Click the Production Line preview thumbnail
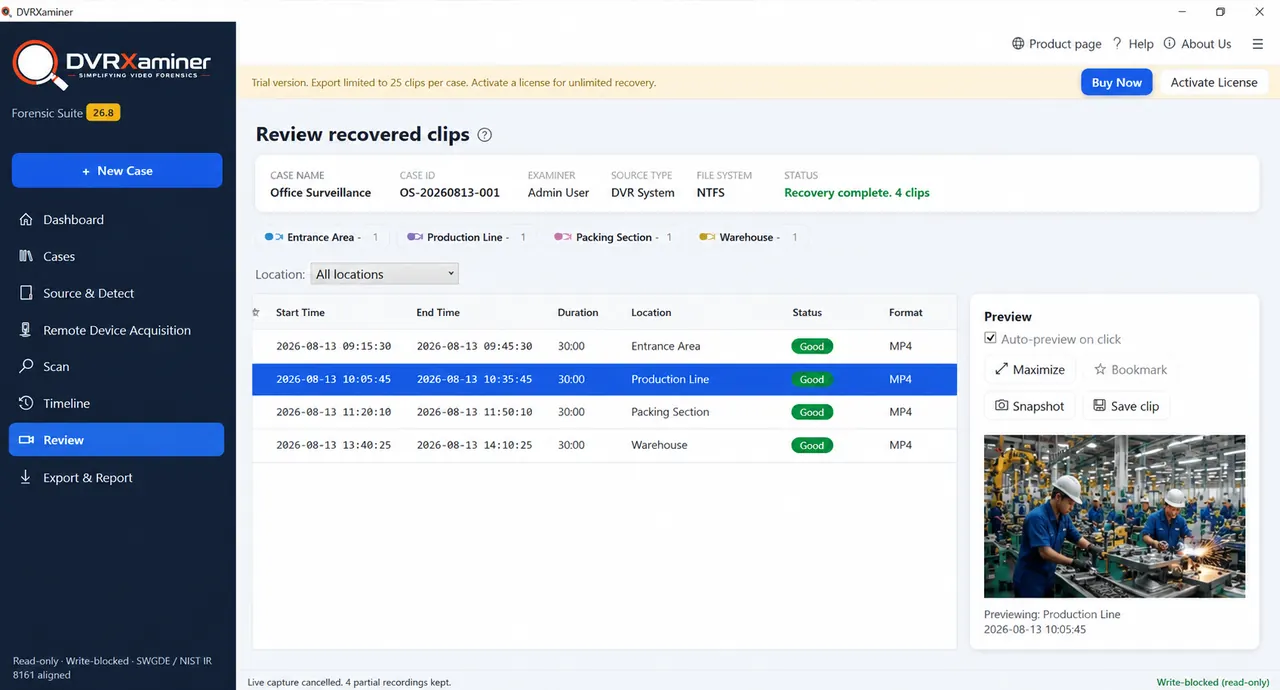The width and height of the screenshot is (1280, 690). (x=1114, y=516)
